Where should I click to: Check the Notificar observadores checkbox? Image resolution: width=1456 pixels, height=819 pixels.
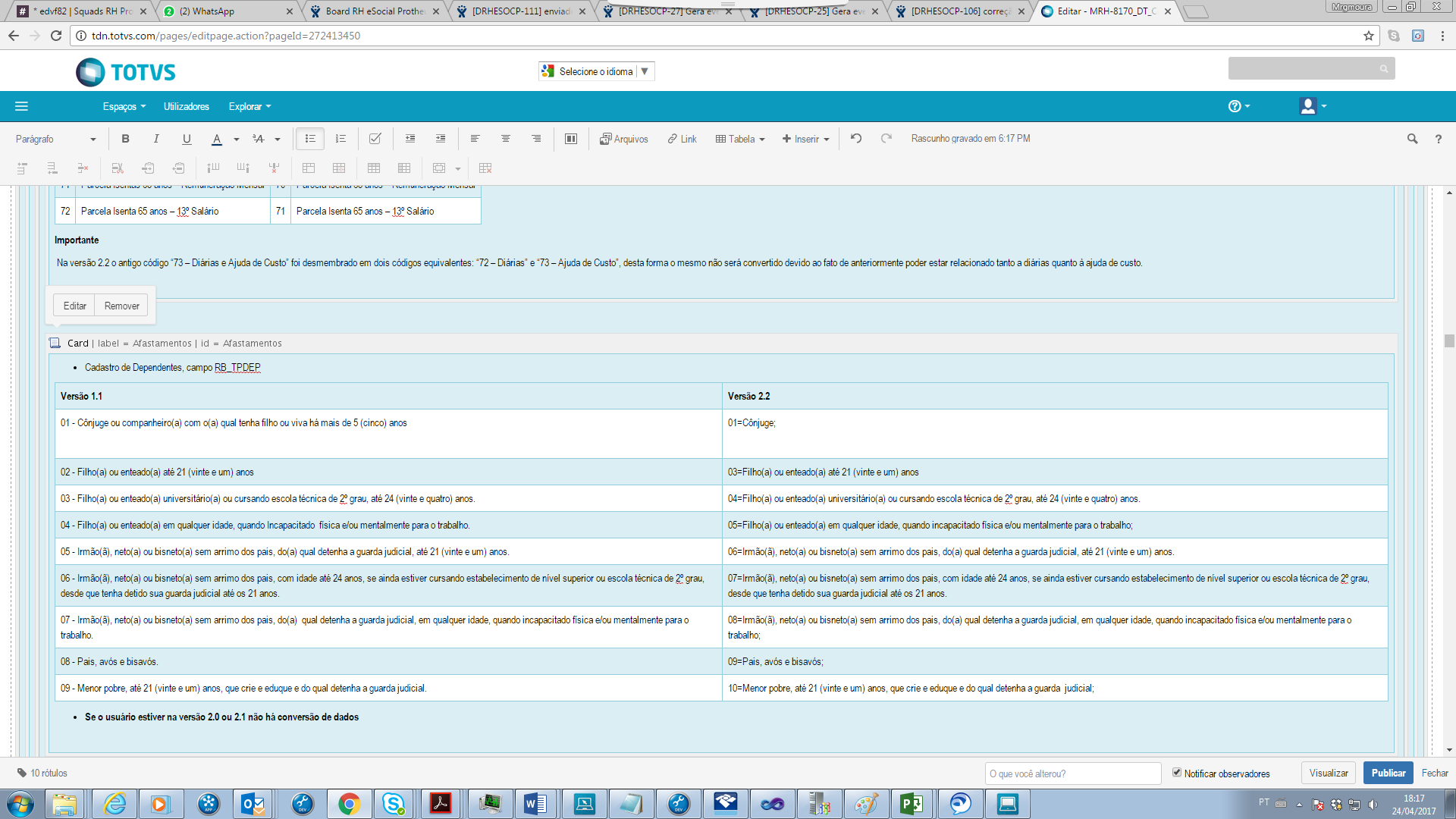point(1177,773)
